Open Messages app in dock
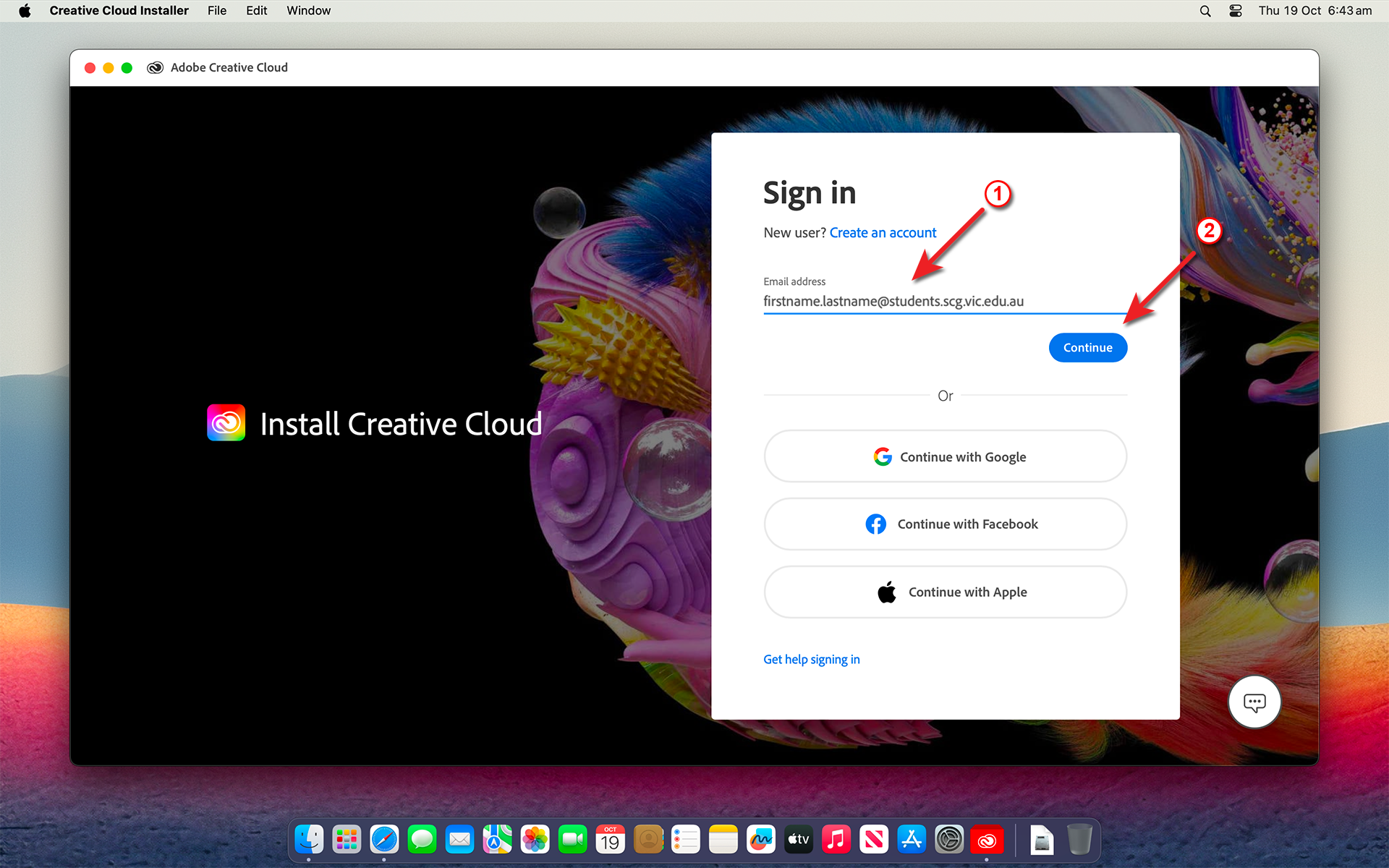Image resolution: width=1389 pixels, height=868 pixels. click(422, 840)
